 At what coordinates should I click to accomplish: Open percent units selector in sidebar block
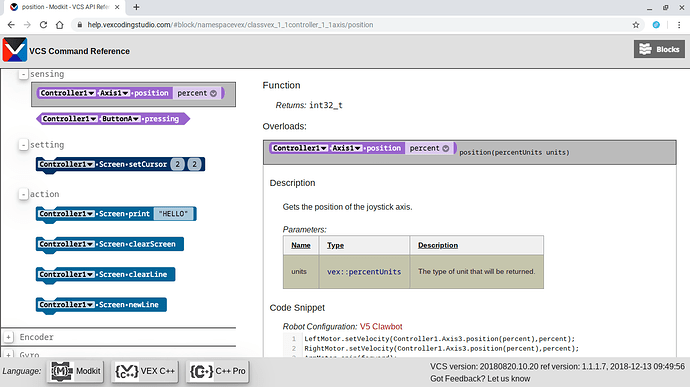(197, 93)
